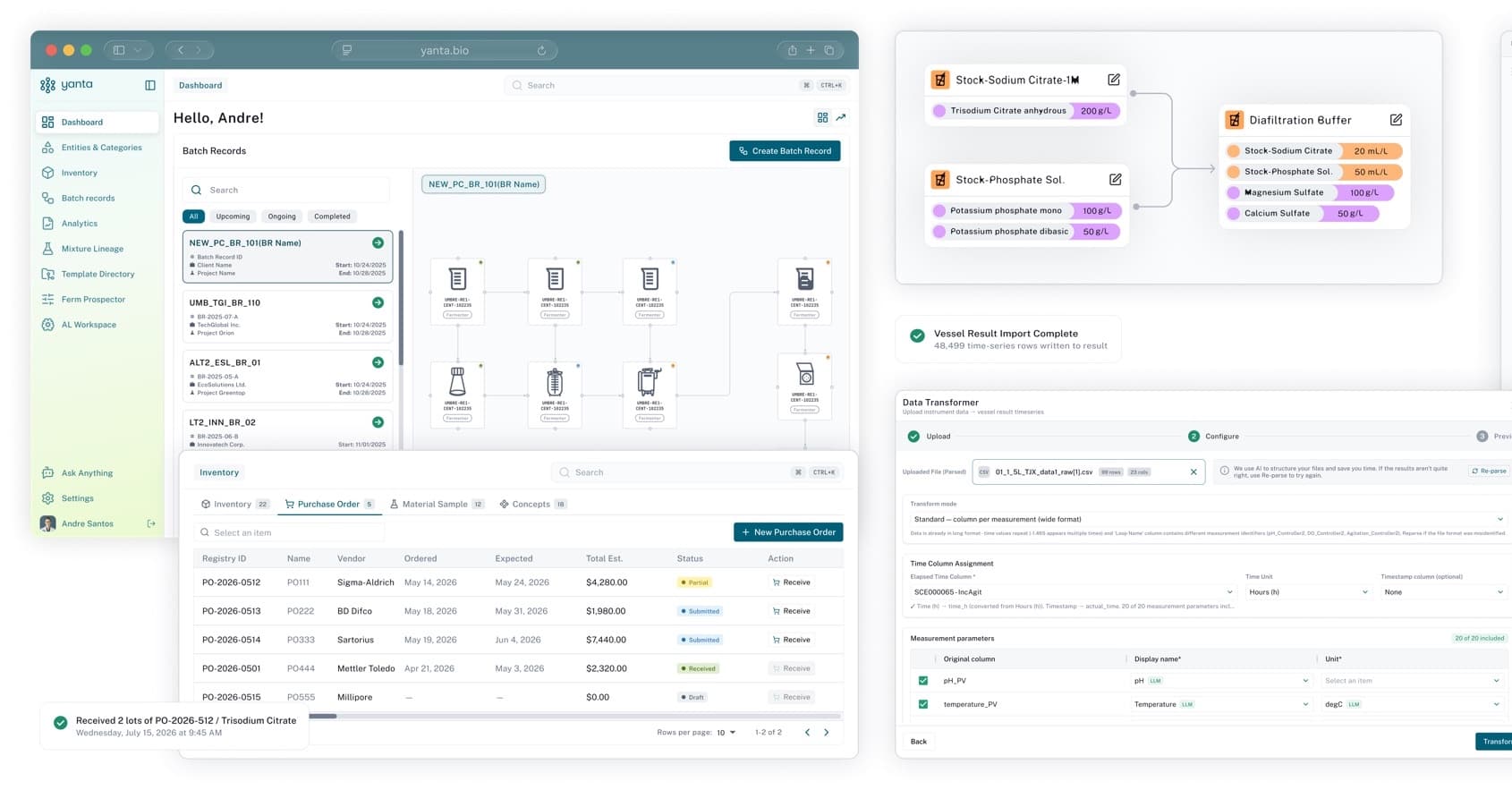Open the Time Unit Hours dropdown
The image size is (1512, 790).
point(1308,592)
